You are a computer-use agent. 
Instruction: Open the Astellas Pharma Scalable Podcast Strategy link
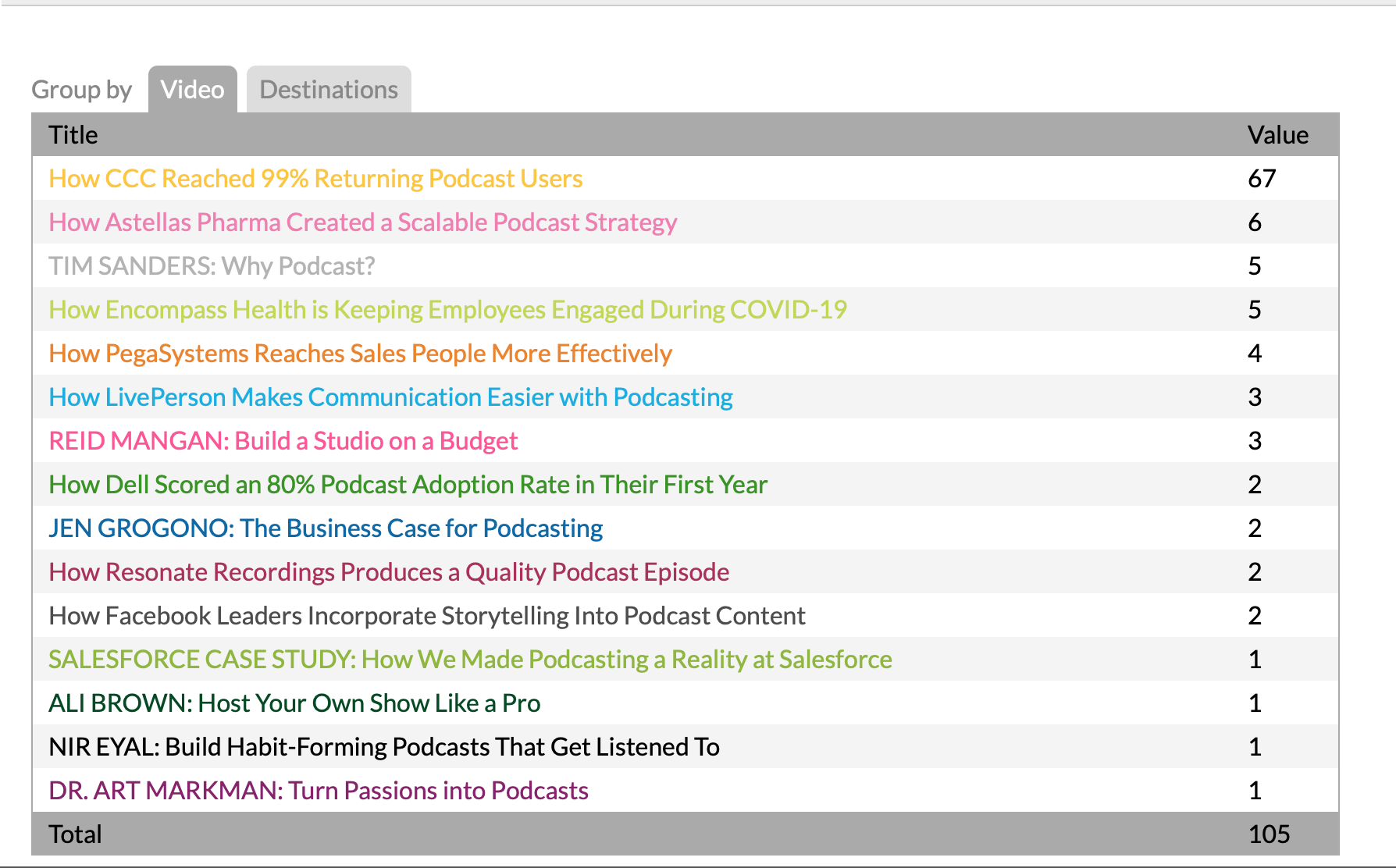(x=362, y=222)
